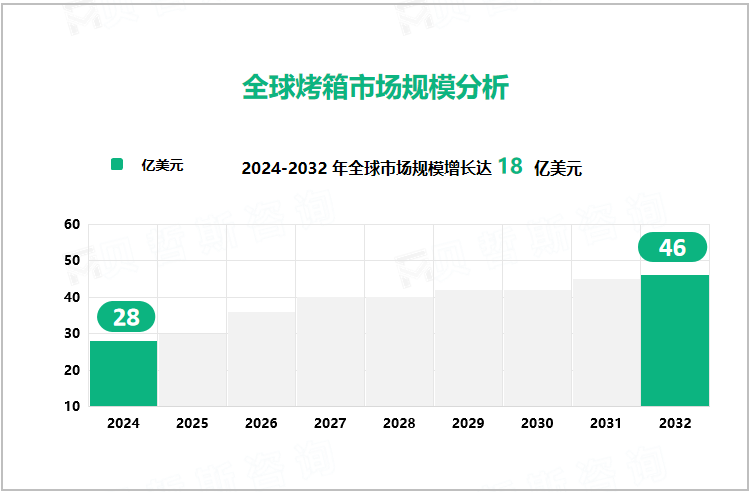Click the x-axis label 2028
Screen dimensions: 753x492
pyautogui.click(x=399, y=423)
